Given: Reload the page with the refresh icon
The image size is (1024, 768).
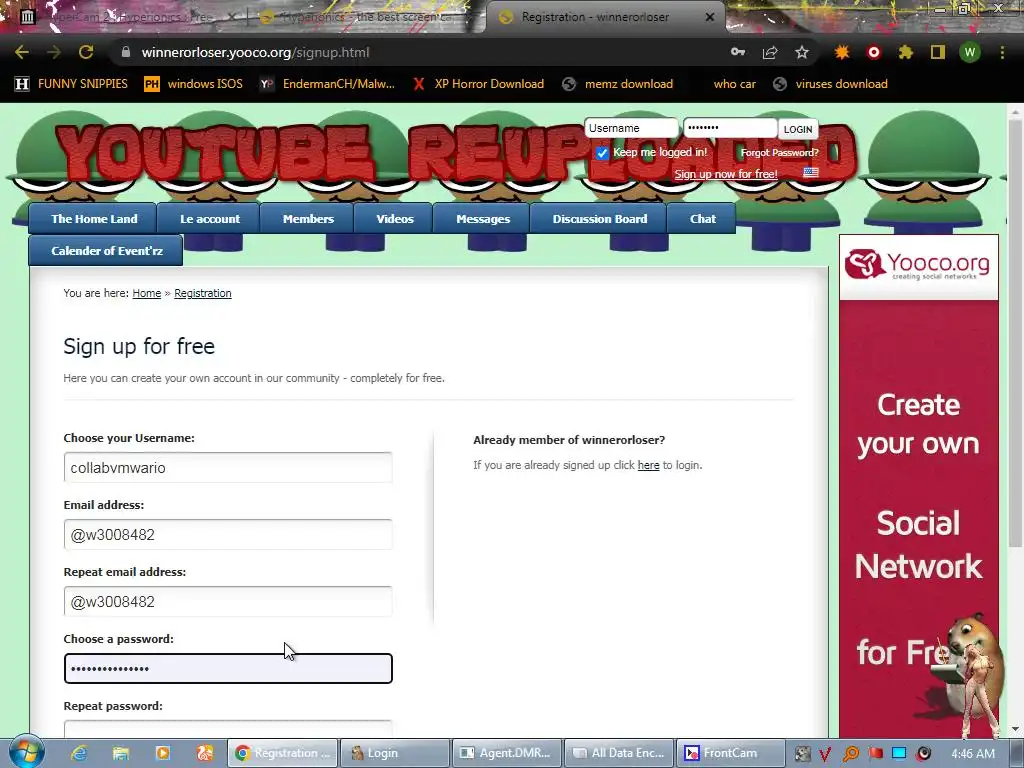Looking at the screenshot, I should tap(86, 52).
